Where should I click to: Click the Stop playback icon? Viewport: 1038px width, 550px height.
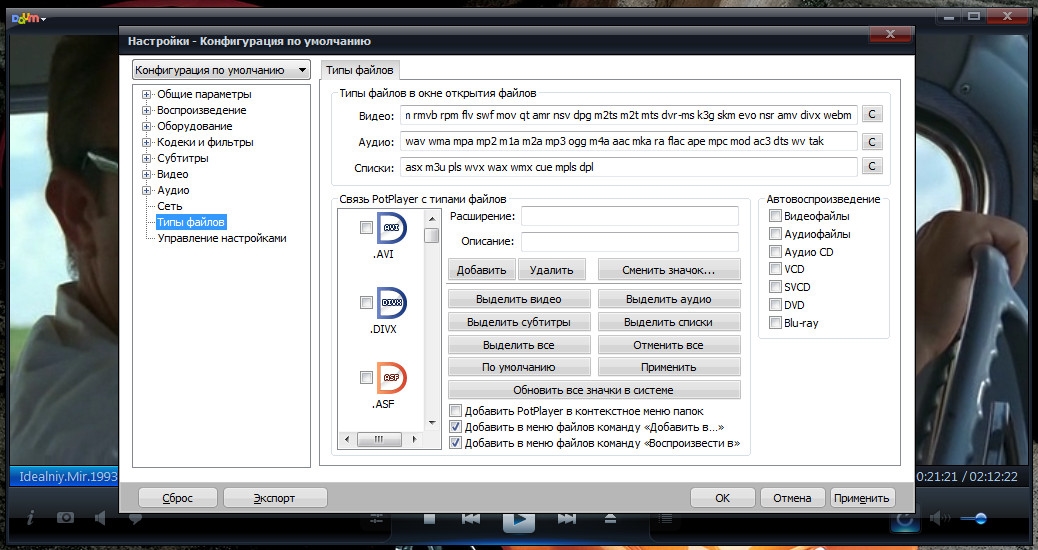(x=429, y=518)
